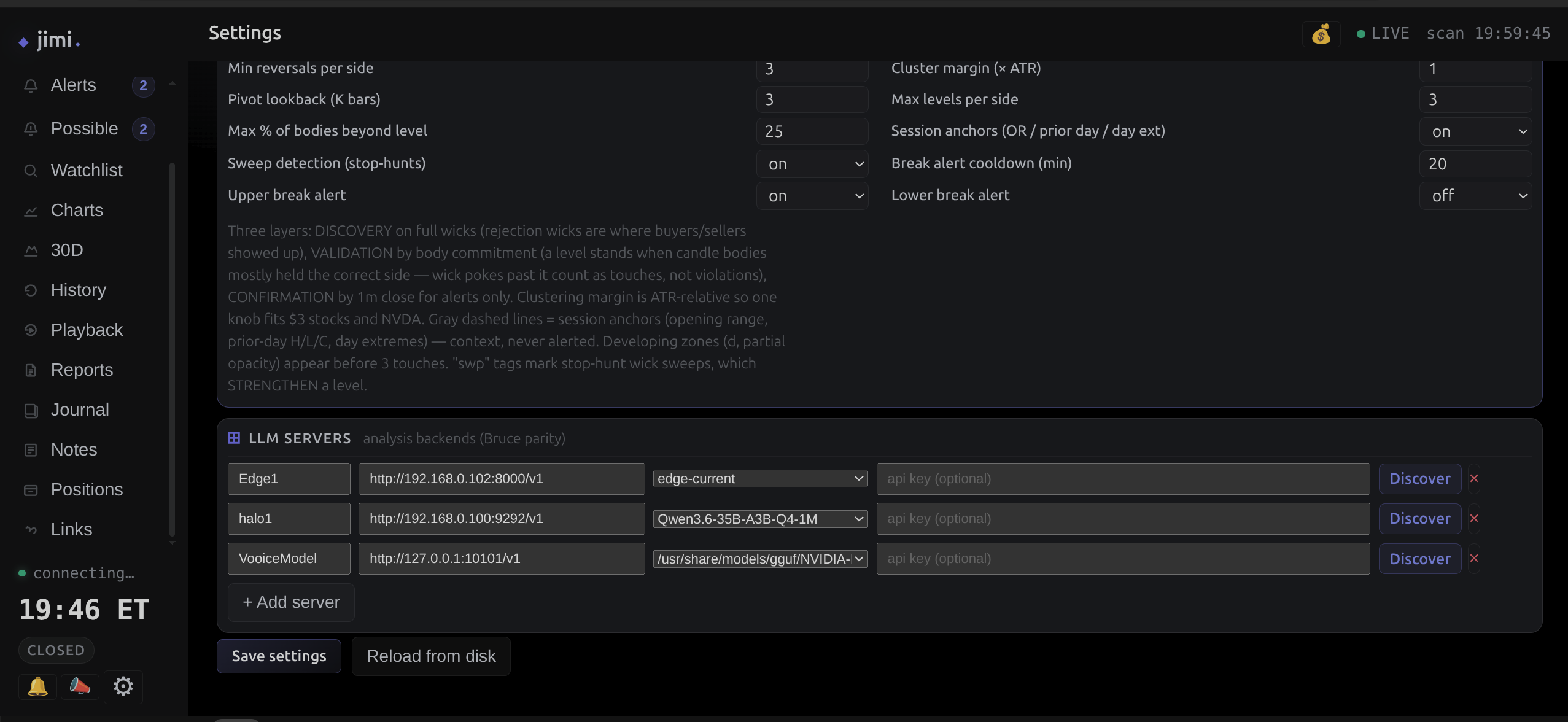This screenshot has height=722, width=1568.
Task: Click the http://127.0.0.1:10101/v1 URL field
Action: (x=502, y=559)
